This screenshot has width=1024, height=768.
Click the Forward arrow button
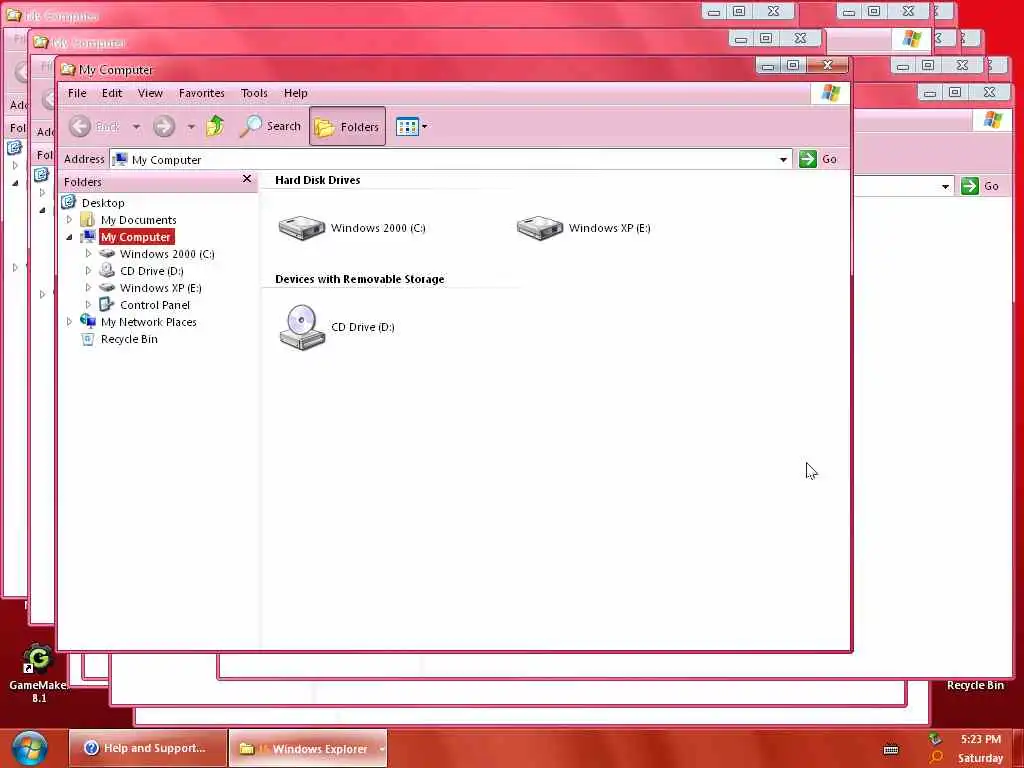coord(164,126)
